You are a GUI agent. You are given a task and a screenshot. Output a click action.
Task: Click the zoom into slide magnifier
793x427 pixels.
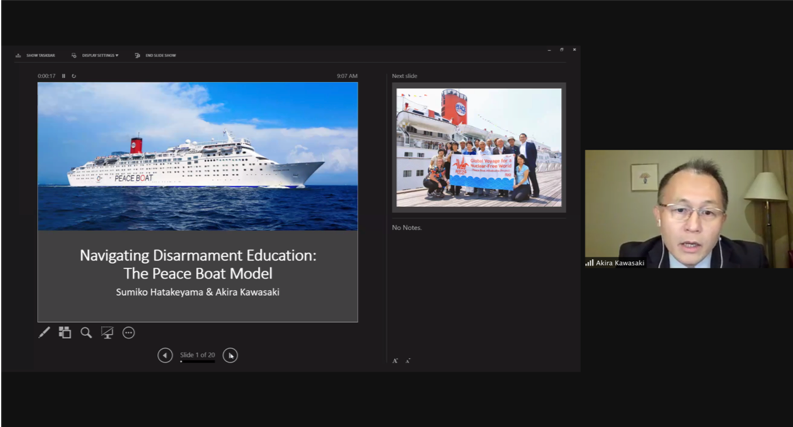tap(86, 332)
